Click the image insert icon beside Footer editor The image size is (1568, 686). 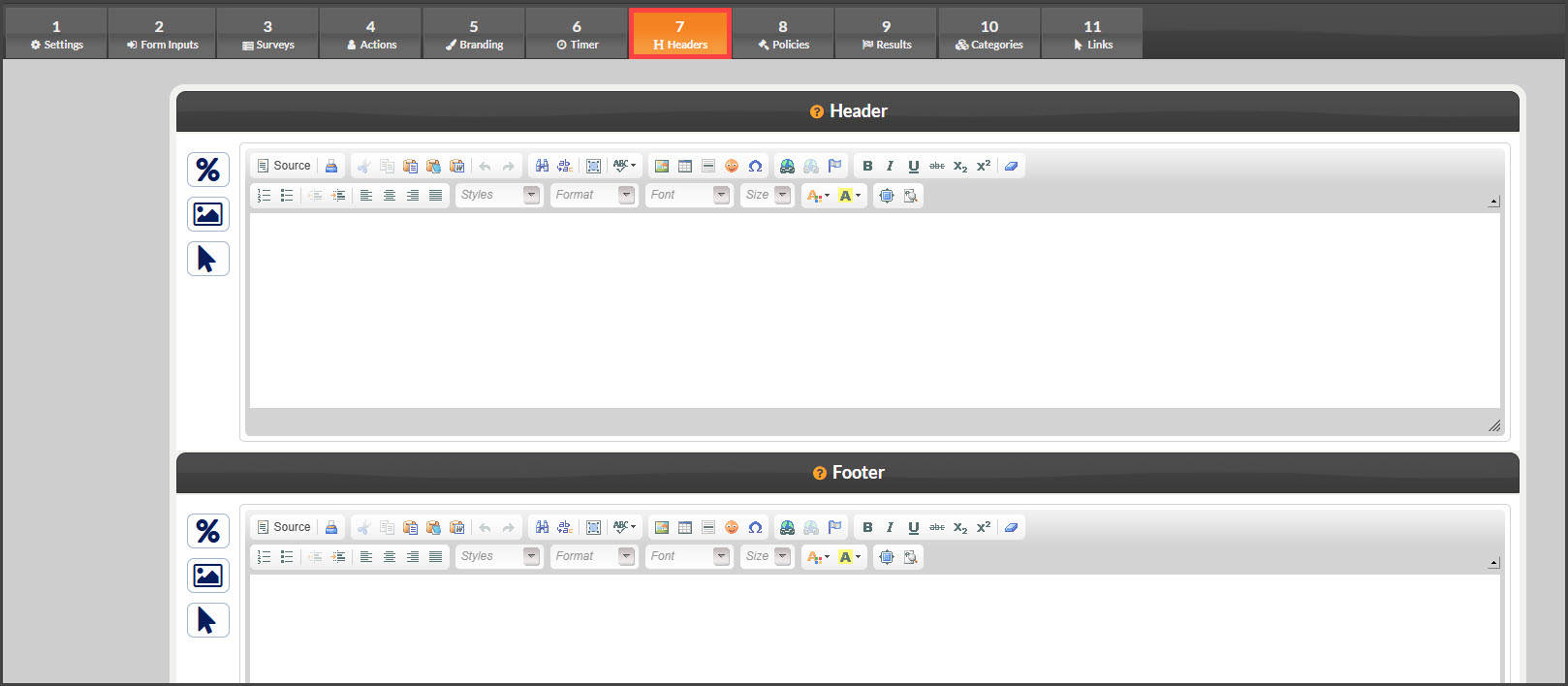(208, 576)
